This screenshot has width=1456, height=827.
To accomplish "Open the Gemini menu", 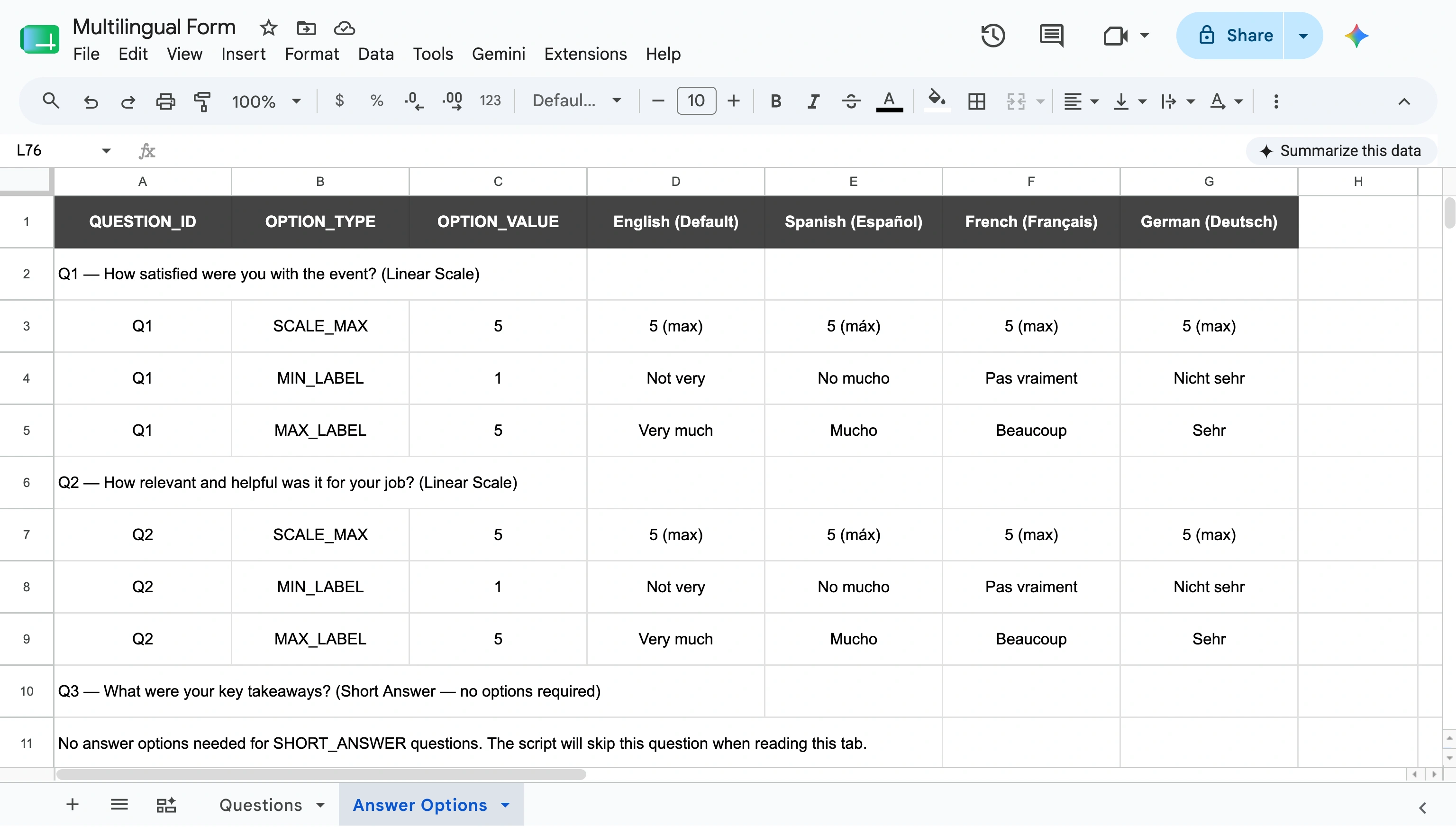I will pos(499,54).
